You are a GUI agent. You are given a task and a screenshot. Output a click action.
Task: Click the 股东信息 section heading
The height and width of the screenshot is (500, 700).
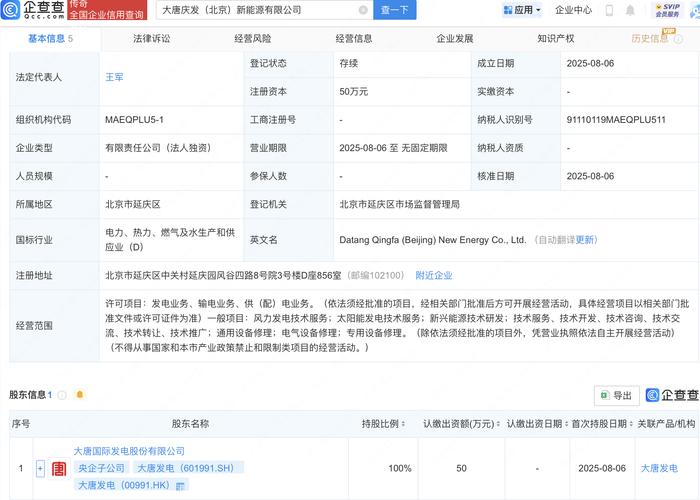point(30,395)
